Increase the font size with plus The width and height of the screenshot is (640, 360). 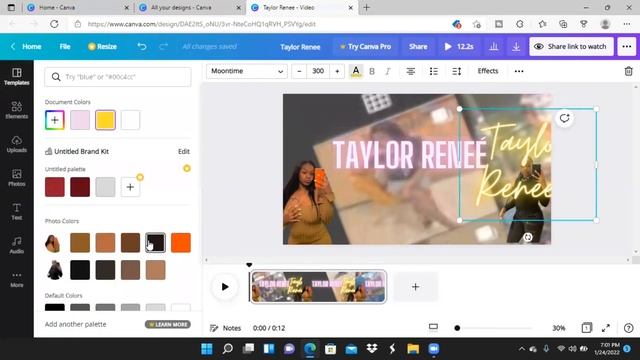[x=337, y=71]
